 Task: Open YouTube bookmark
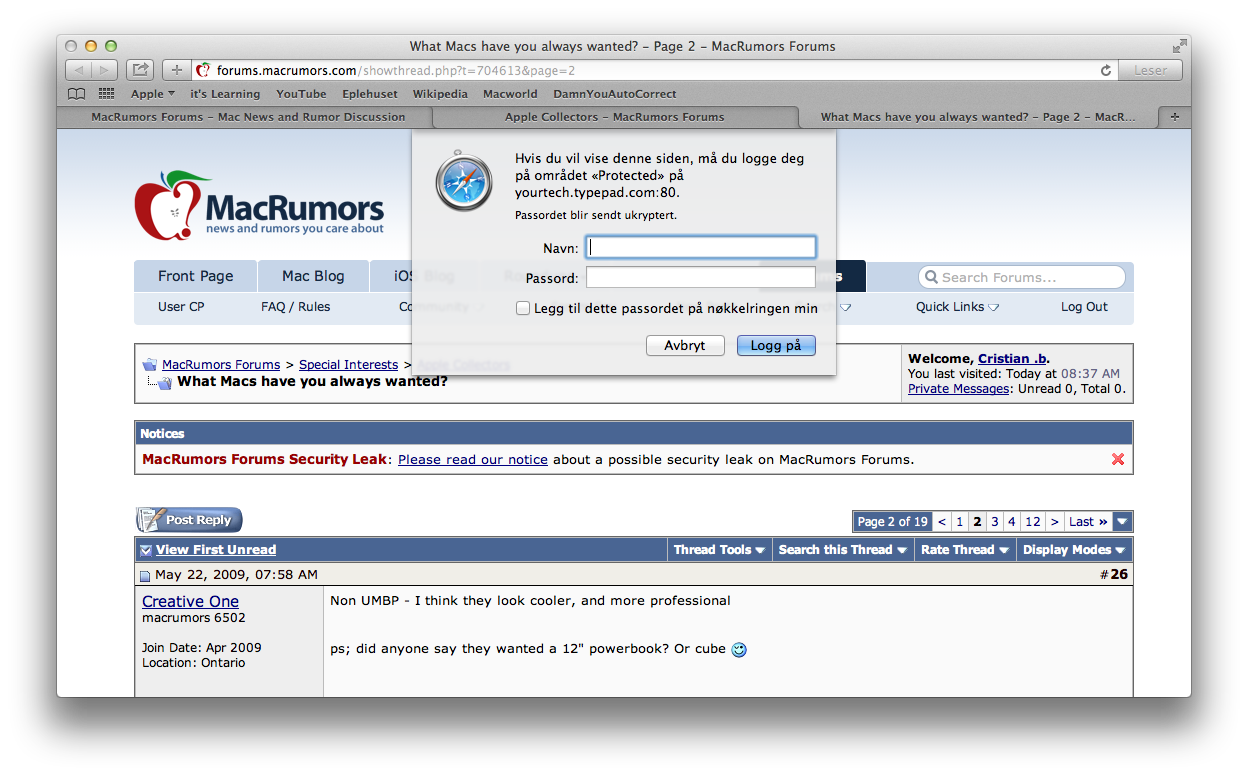[x=301, y=94]
